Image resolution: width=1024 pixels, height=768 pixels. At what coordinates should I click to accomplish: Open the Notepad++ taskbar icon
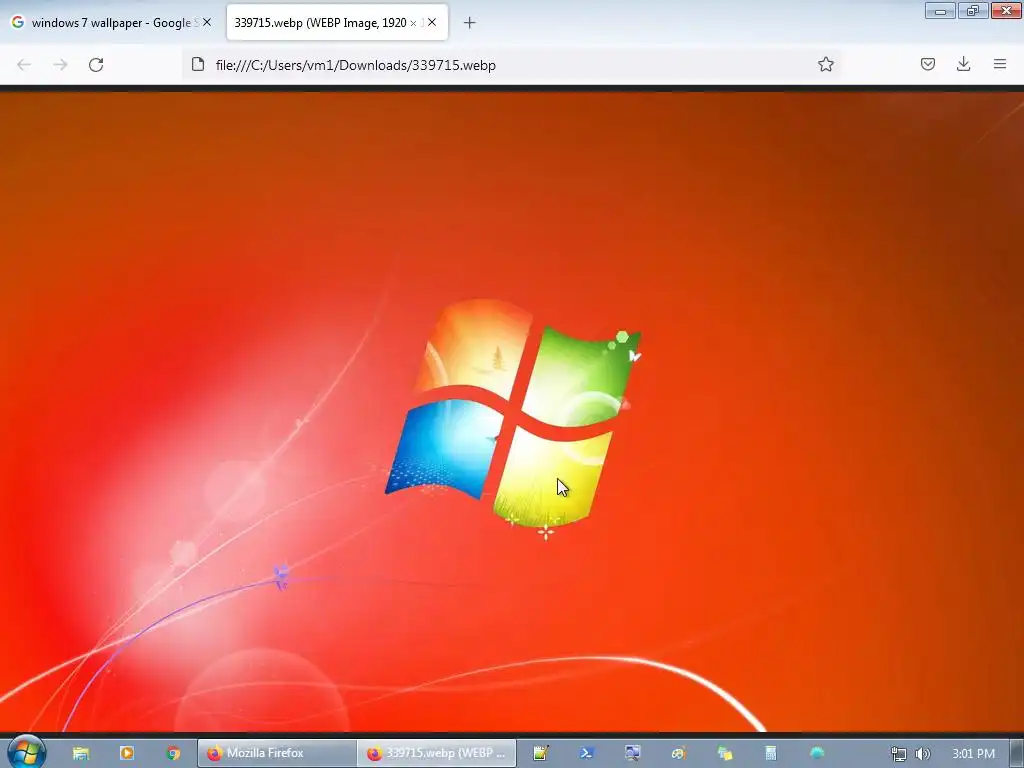pos(540,753)
